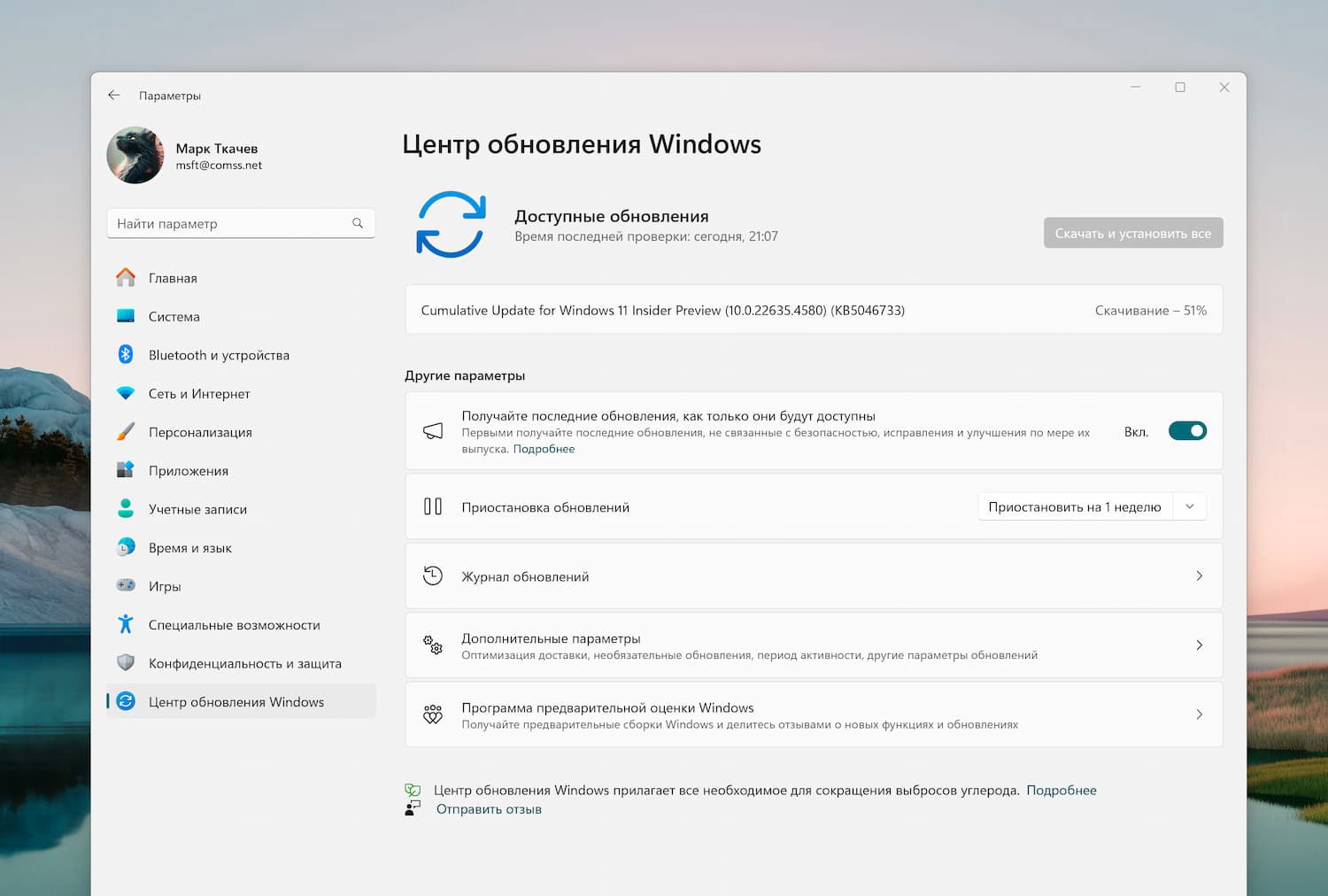Click the large blue update arrows icon
The height and width of the screenshot is (896, 1328).
tap(451, 225)
